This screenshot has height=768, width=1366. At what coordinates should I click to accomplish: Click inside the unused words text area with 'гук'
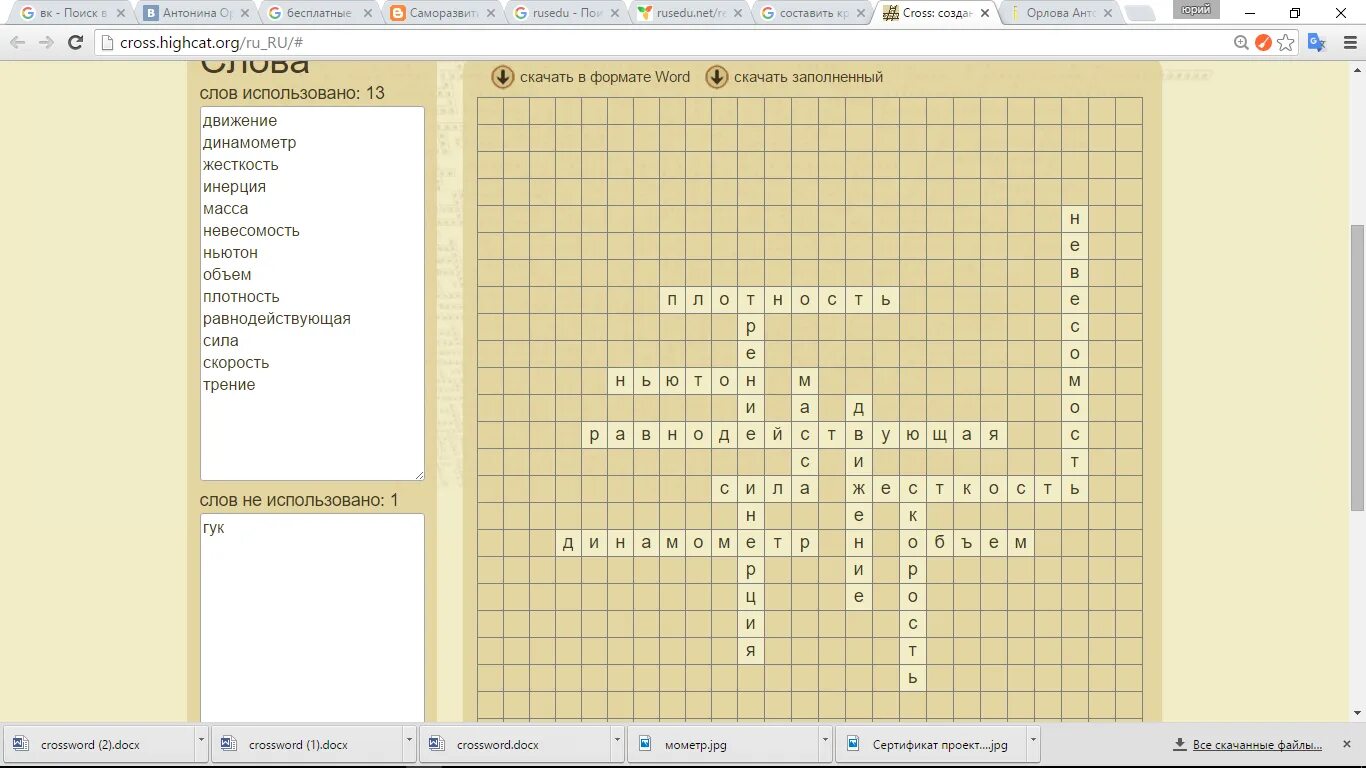click(312, 617)
